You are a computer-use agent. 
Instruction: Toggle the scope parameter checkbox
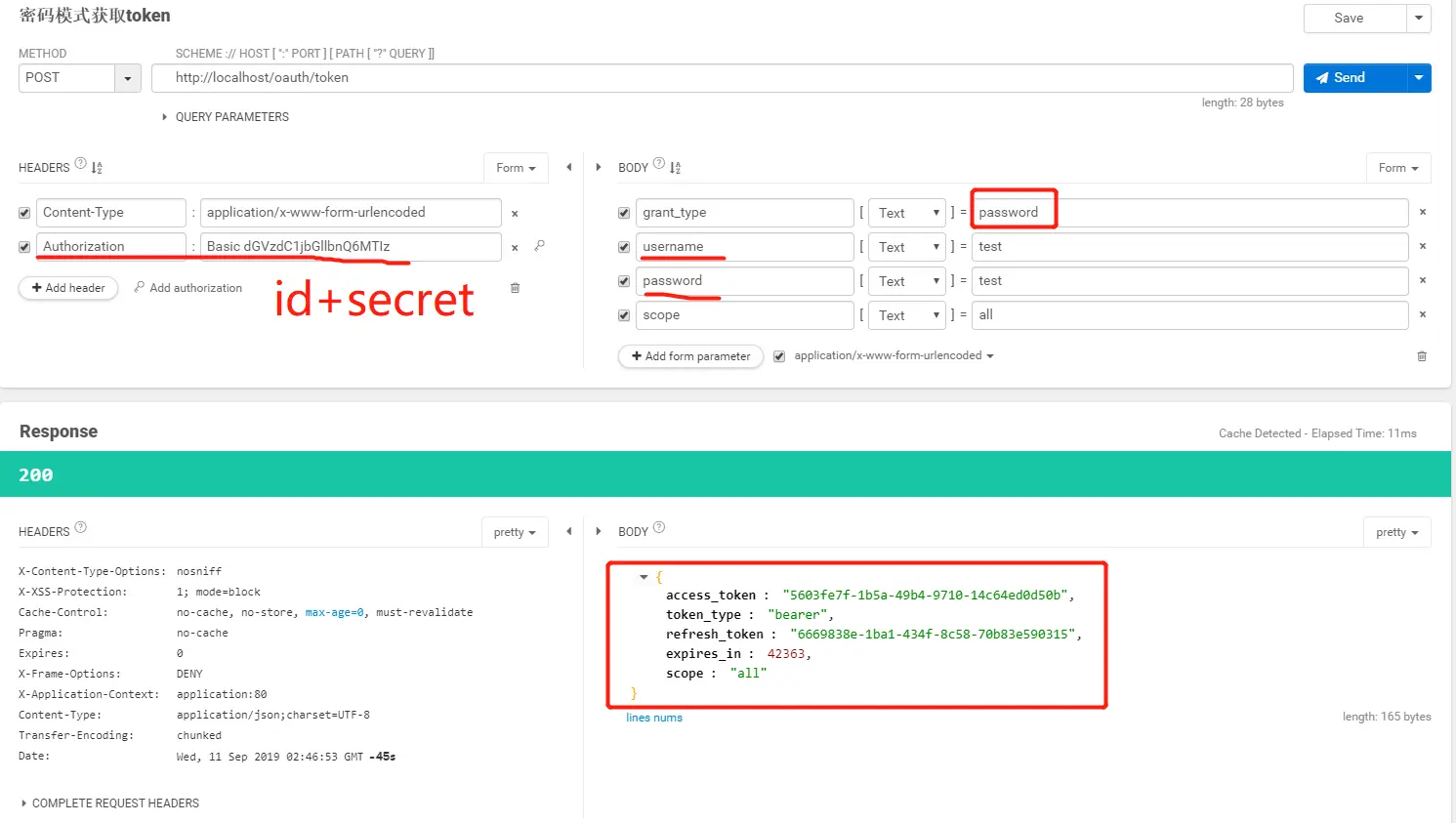[624, 315]
